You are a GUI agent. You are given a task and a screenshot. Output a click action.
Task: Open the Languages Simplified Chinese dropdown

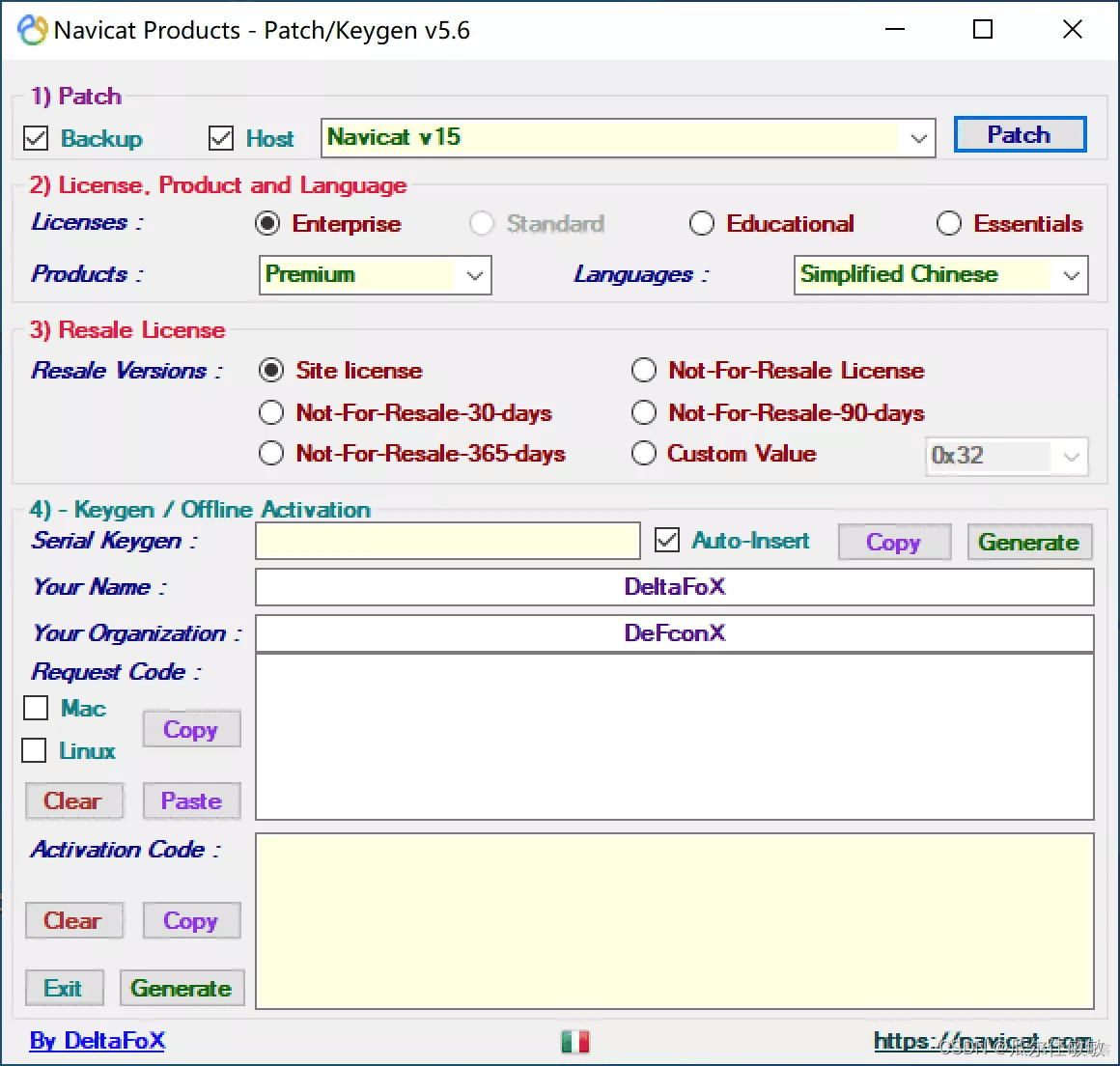[x=1071, y=275]
